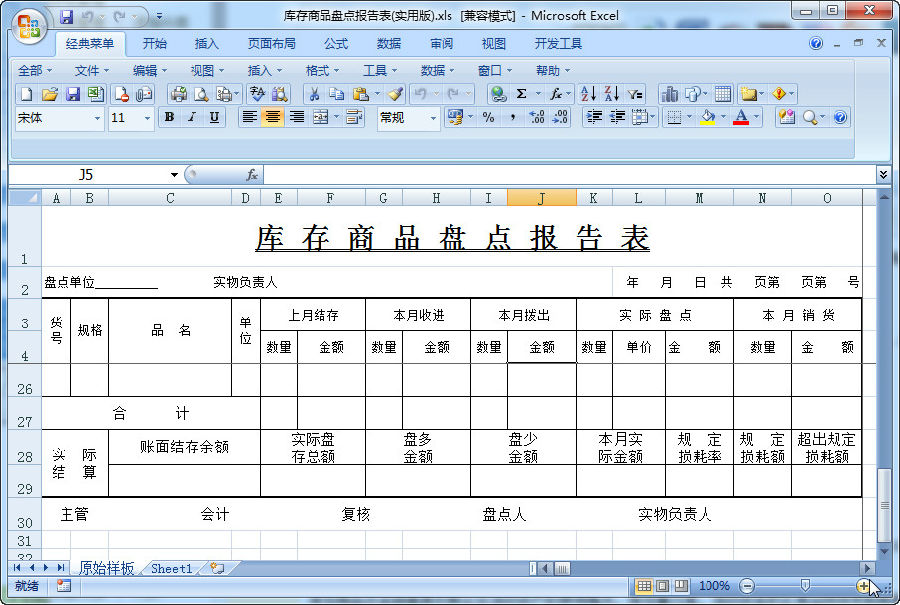Open Print Preview of the report

(x=203, y=93)
